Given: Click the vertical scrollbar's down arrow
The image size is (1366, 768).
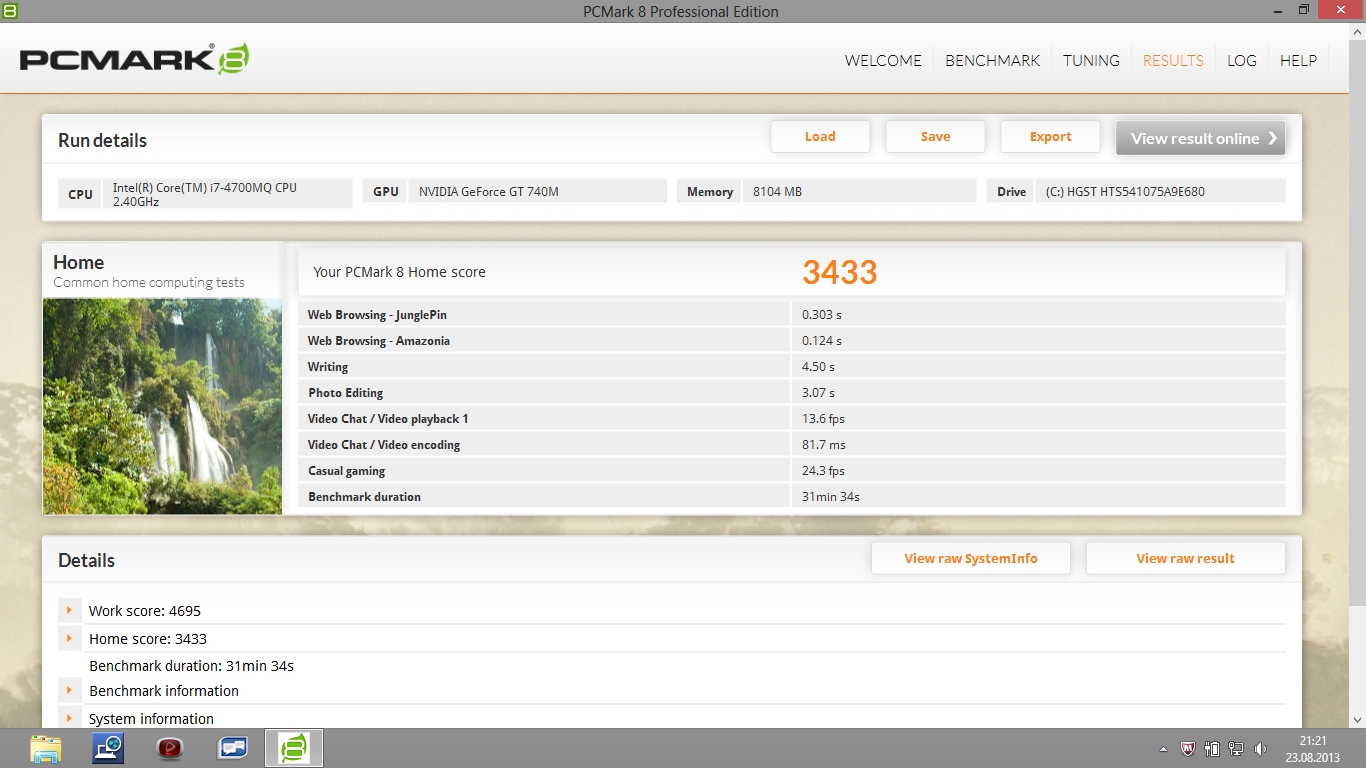Looking at the screenshot, I should coord(1356,719).
